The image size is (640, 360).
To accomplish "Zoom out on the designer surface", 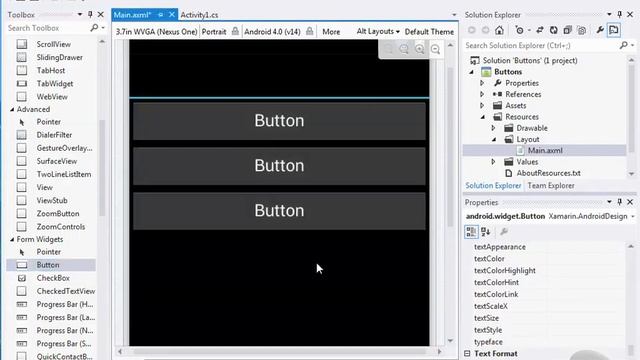I will (x=436, y=49).
